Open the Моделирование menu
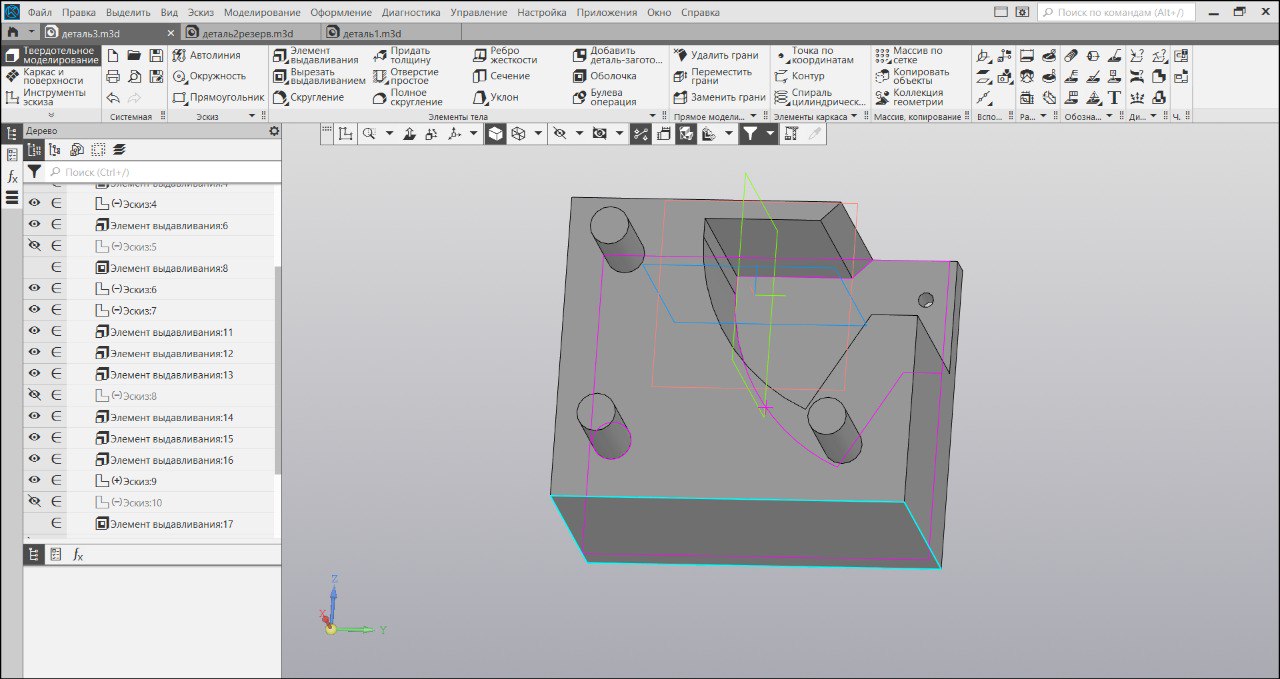Screen dimensions: 1280x679 [262, 13]
